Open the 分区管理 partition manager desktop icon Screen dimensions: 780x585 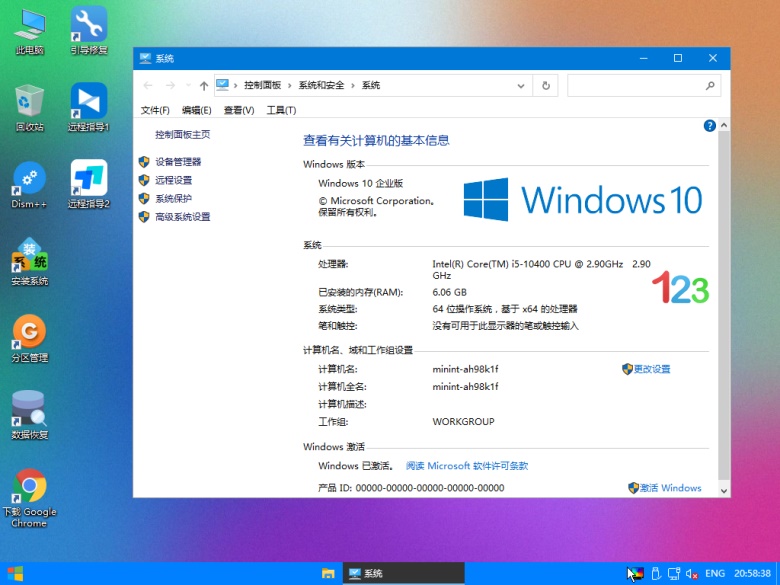point(29,338)
